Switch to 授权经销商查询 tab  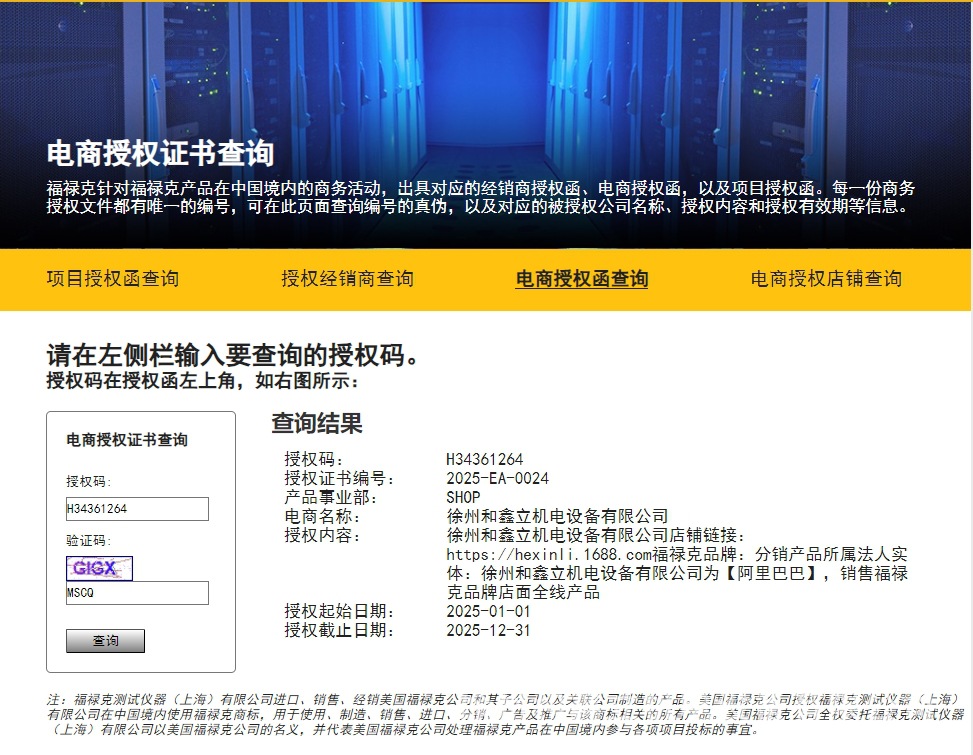point(347,279)
